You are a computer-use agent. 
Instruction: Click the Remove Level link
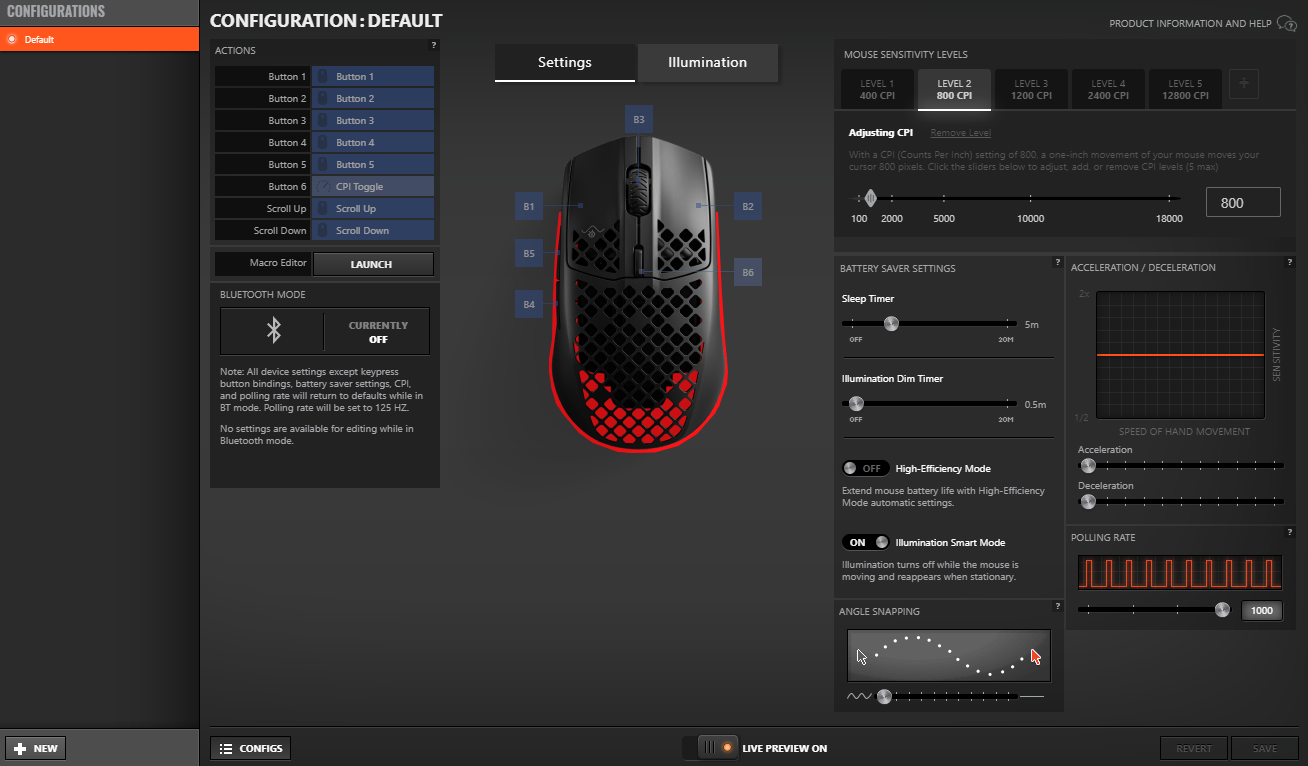pyautogui.click(x=960, y=133)
